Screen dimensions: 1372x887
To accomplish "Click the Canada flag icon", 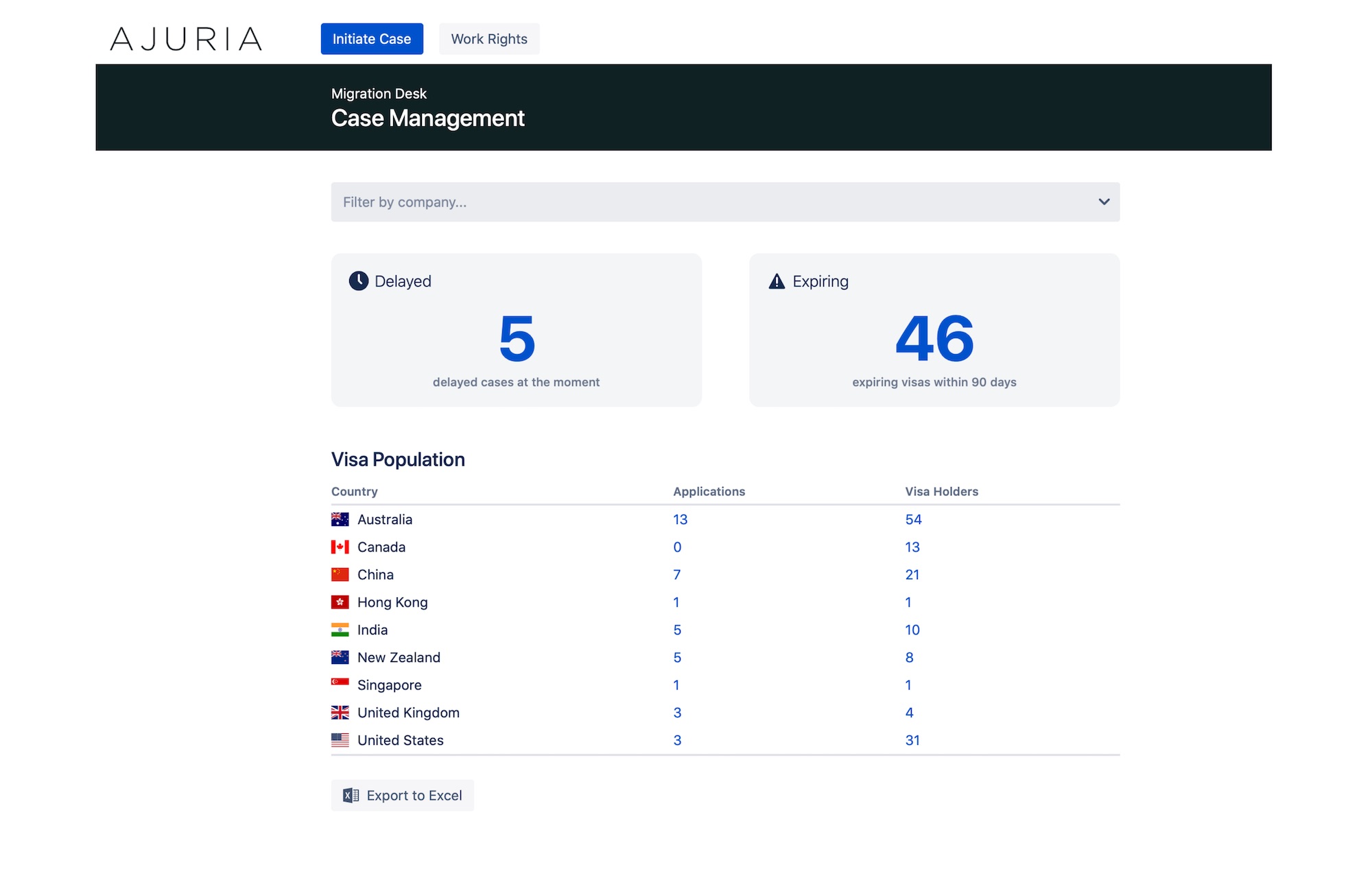I will coord(340,547).
